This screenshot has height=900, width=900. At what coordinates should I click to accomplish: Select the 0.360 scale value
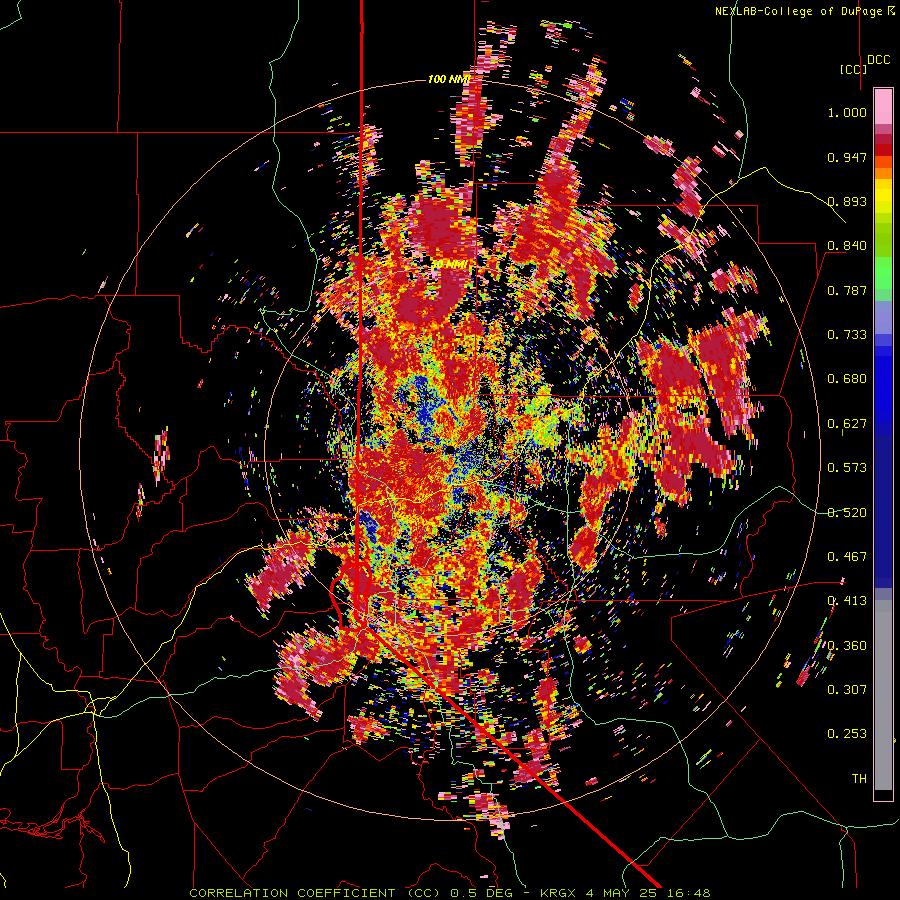(x=847, y=646)
